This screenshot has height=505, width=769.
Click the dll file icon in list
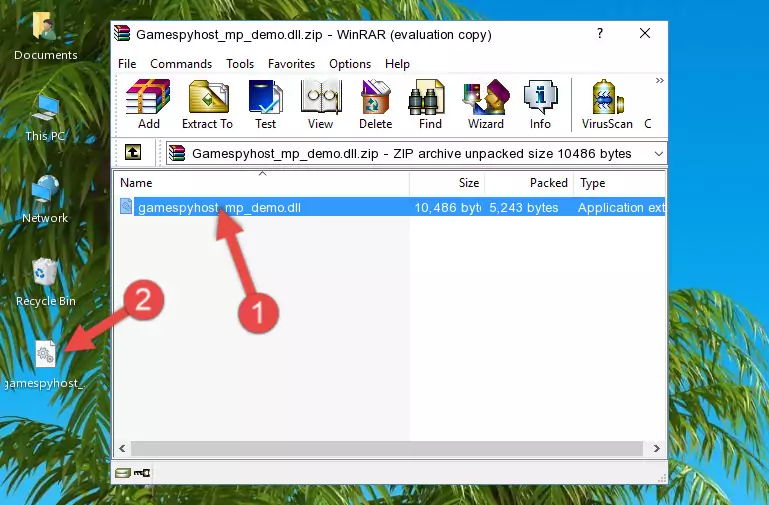coord(126,206)
